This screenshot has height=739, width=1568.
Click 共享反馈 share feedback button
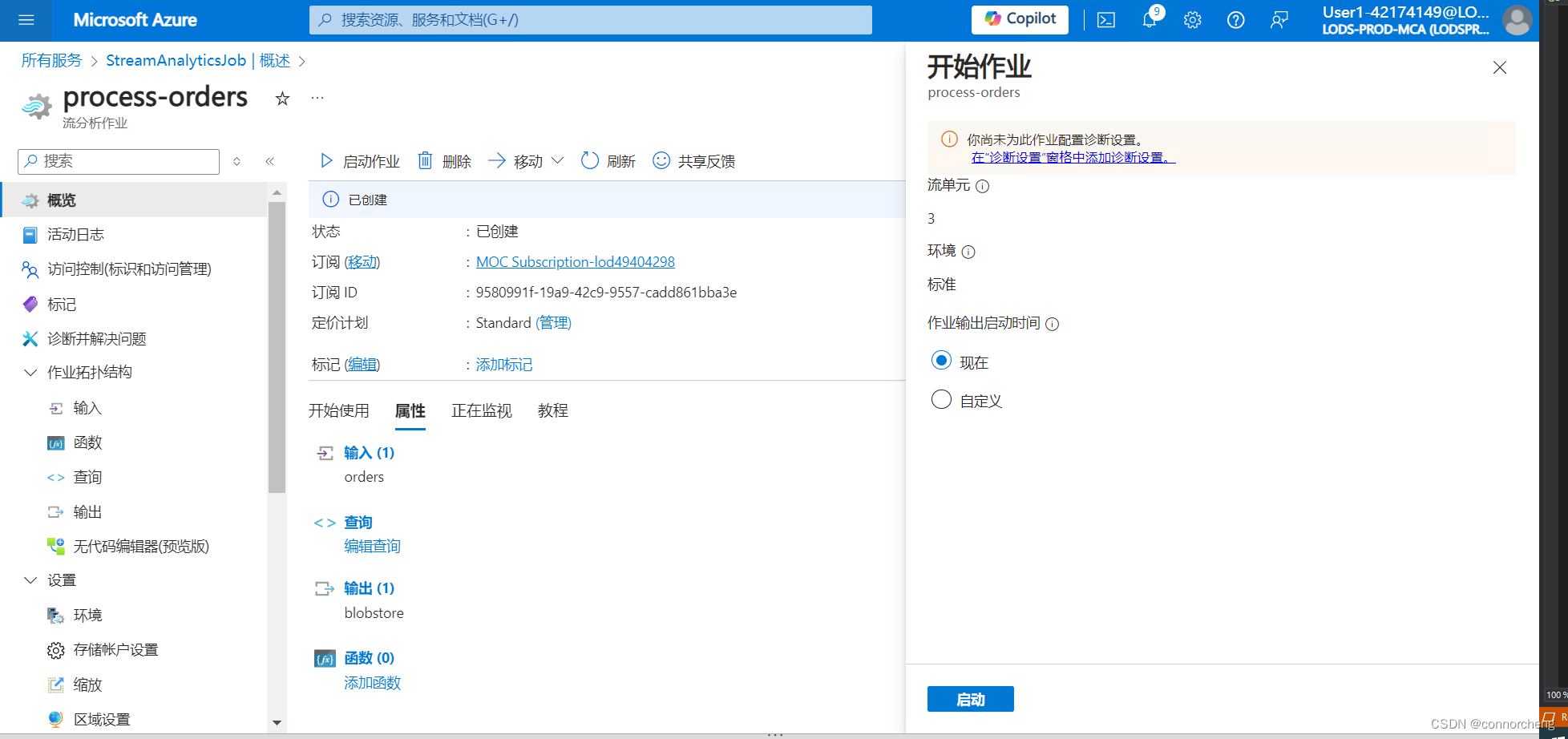[x=694, y=161]
